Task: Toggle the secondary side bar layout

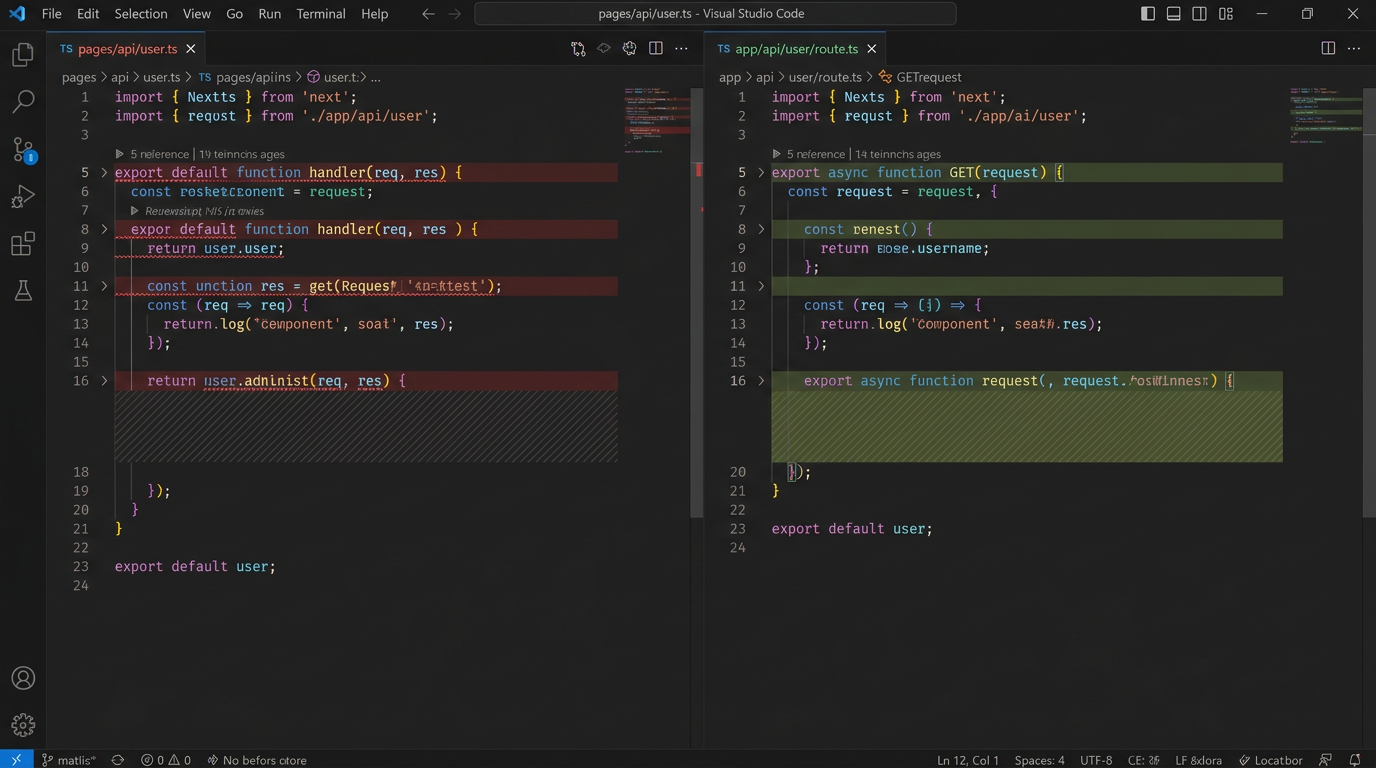Action: point(1200,14)
